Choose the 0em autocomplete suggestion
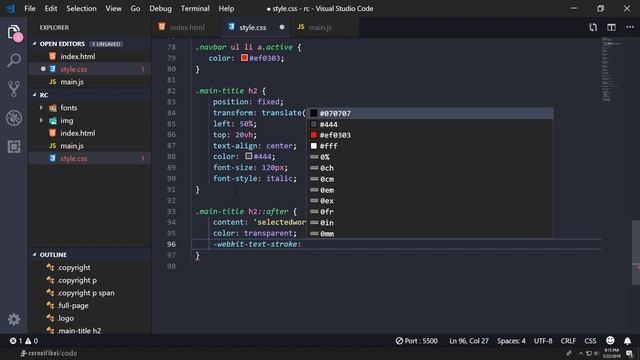640x360 pixels. coord(429,190)
